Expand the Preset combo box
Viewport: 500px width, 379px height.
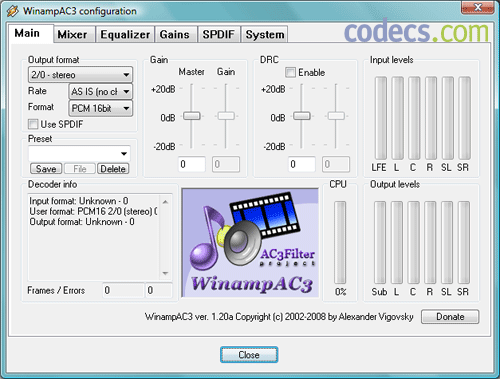(79, 154)
